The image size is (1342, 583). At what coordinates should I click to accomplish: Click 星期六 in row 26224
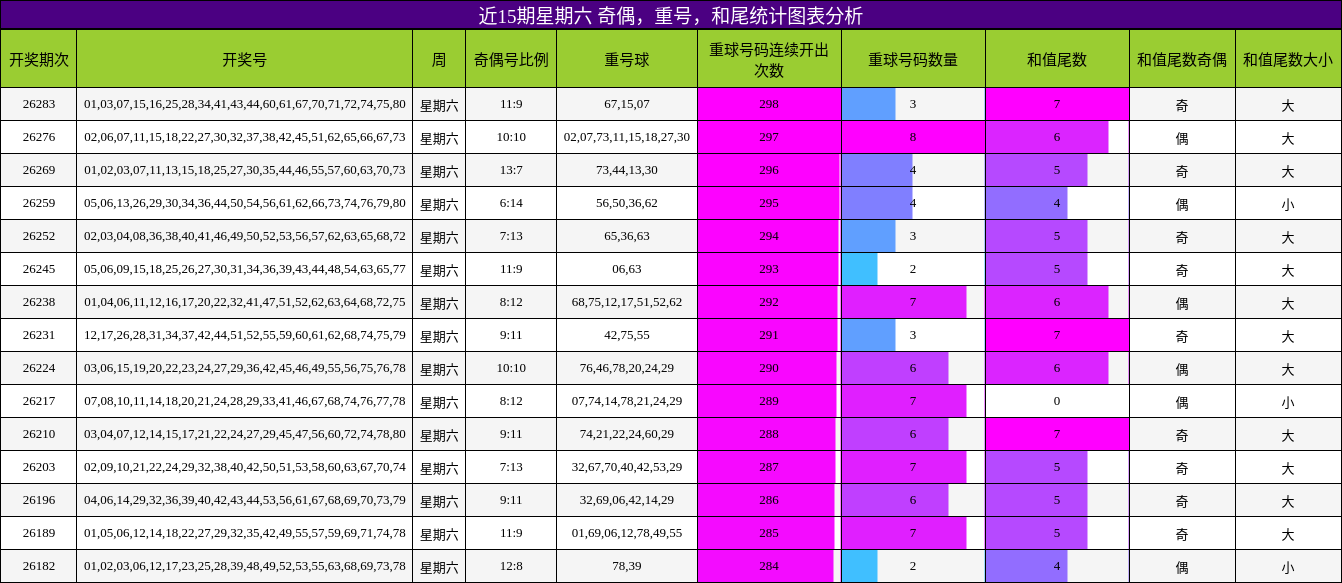pos(439,368)
